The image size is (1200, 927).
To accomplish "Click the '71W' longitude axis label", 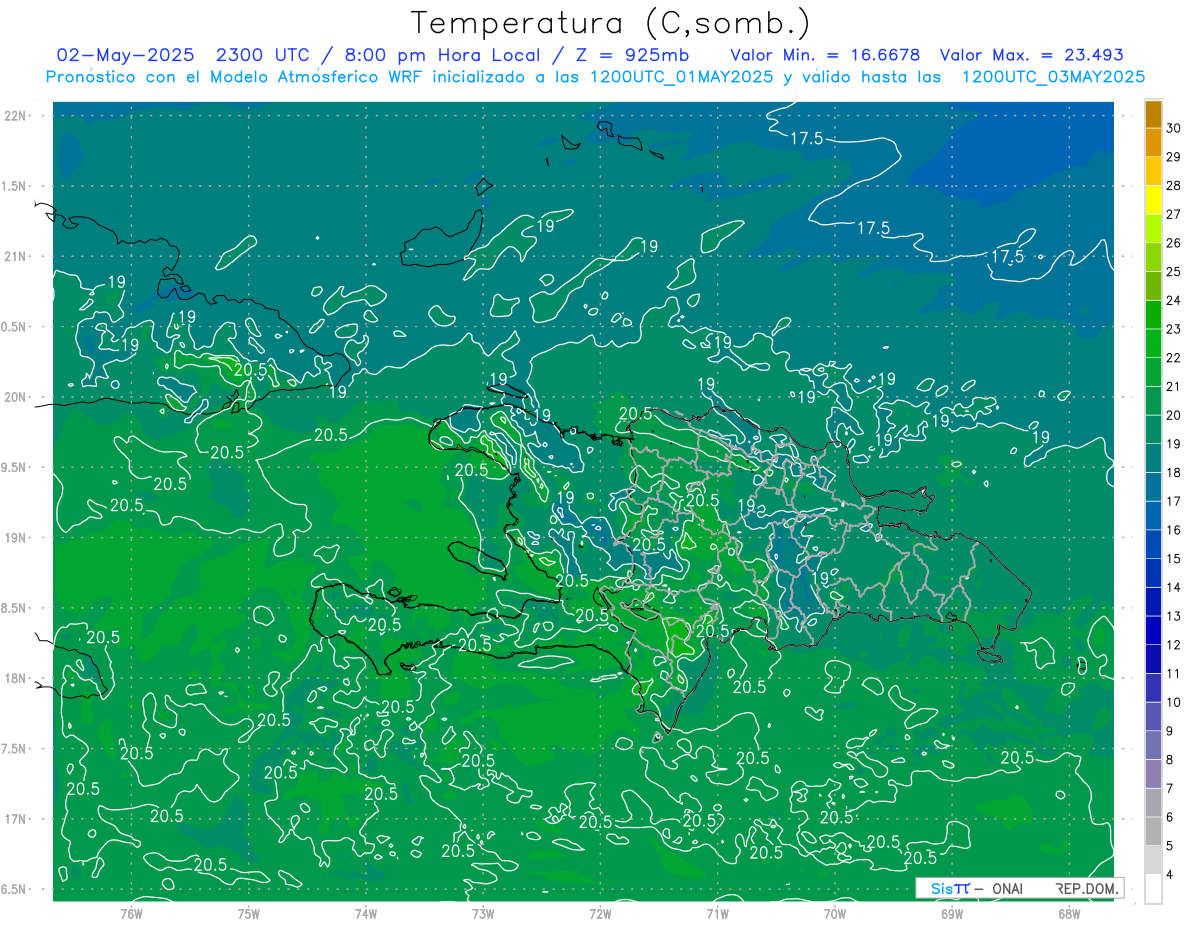I will [717, 913].
